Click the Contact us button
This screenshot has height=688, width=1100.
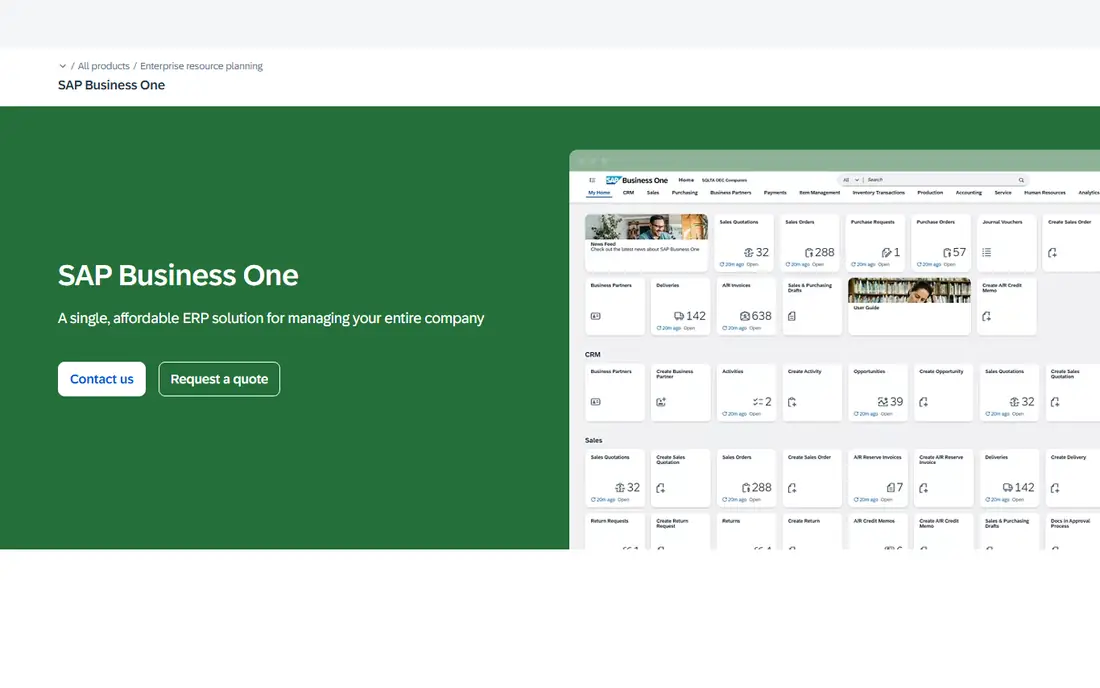click(102, 379)
